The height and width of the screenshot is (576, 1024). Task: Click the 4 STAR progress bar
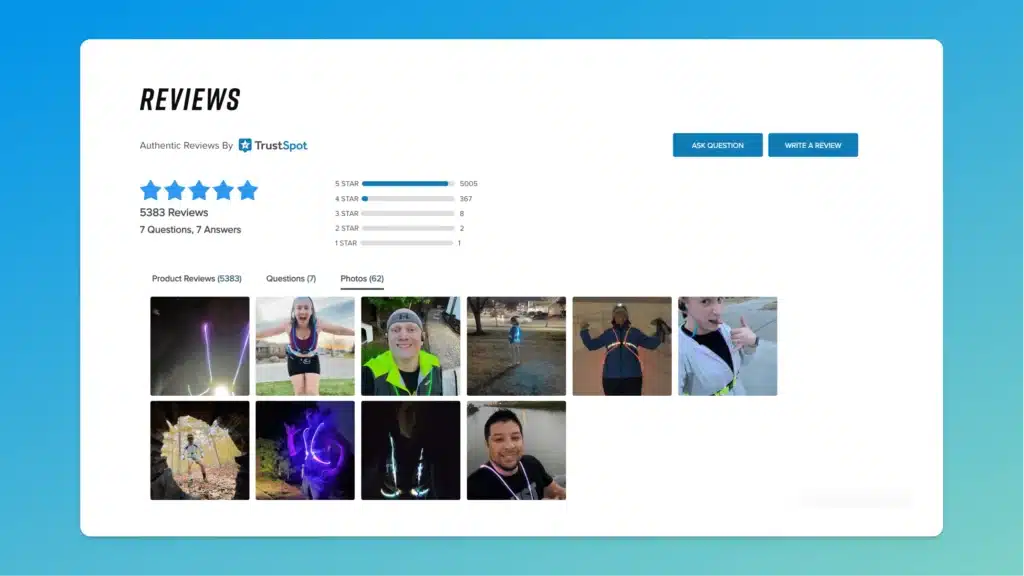pos(406,198)
